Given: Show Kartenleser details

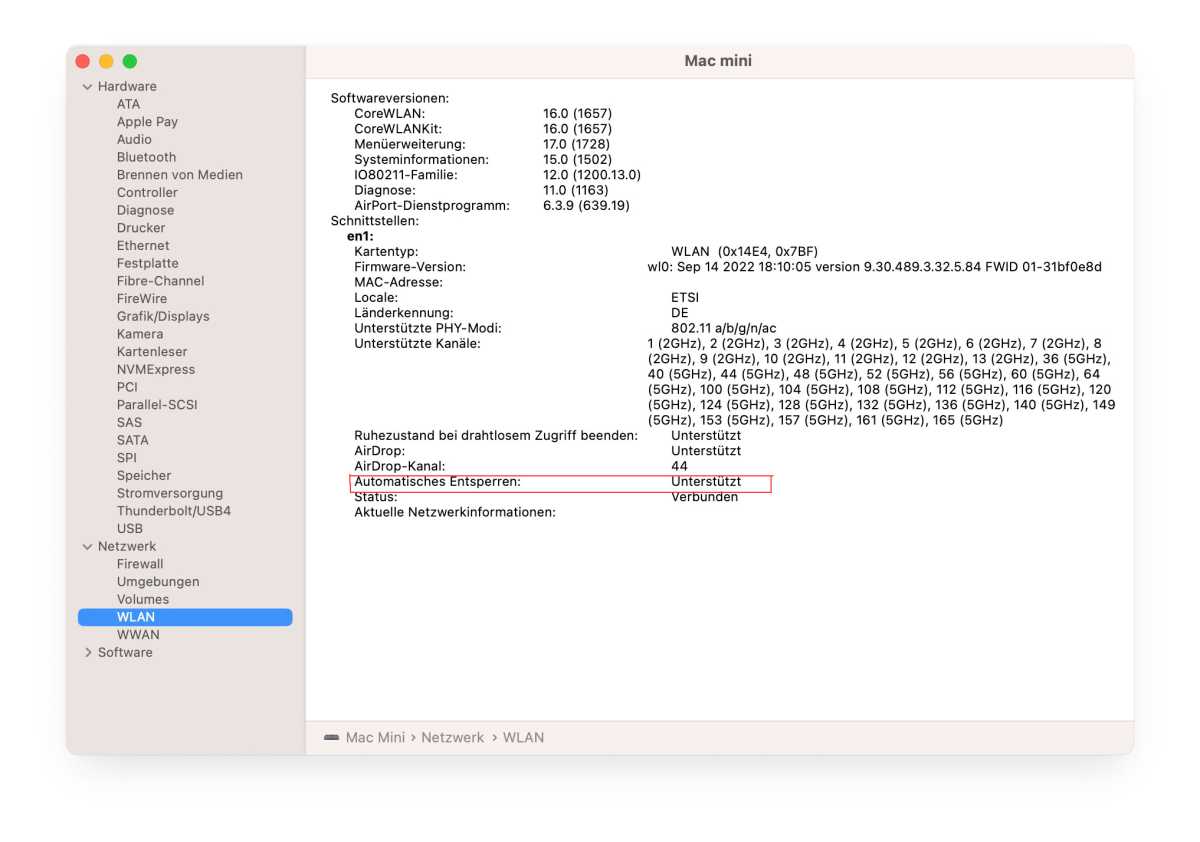Looking at the screenshot, I should coord(151,352).
